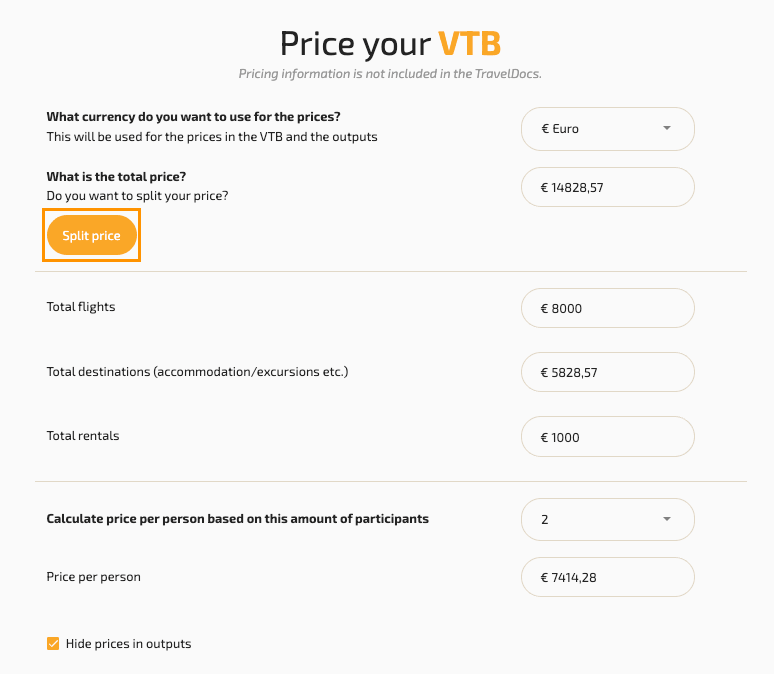Click the 'Total rentals' label

[x=83, y=436]
